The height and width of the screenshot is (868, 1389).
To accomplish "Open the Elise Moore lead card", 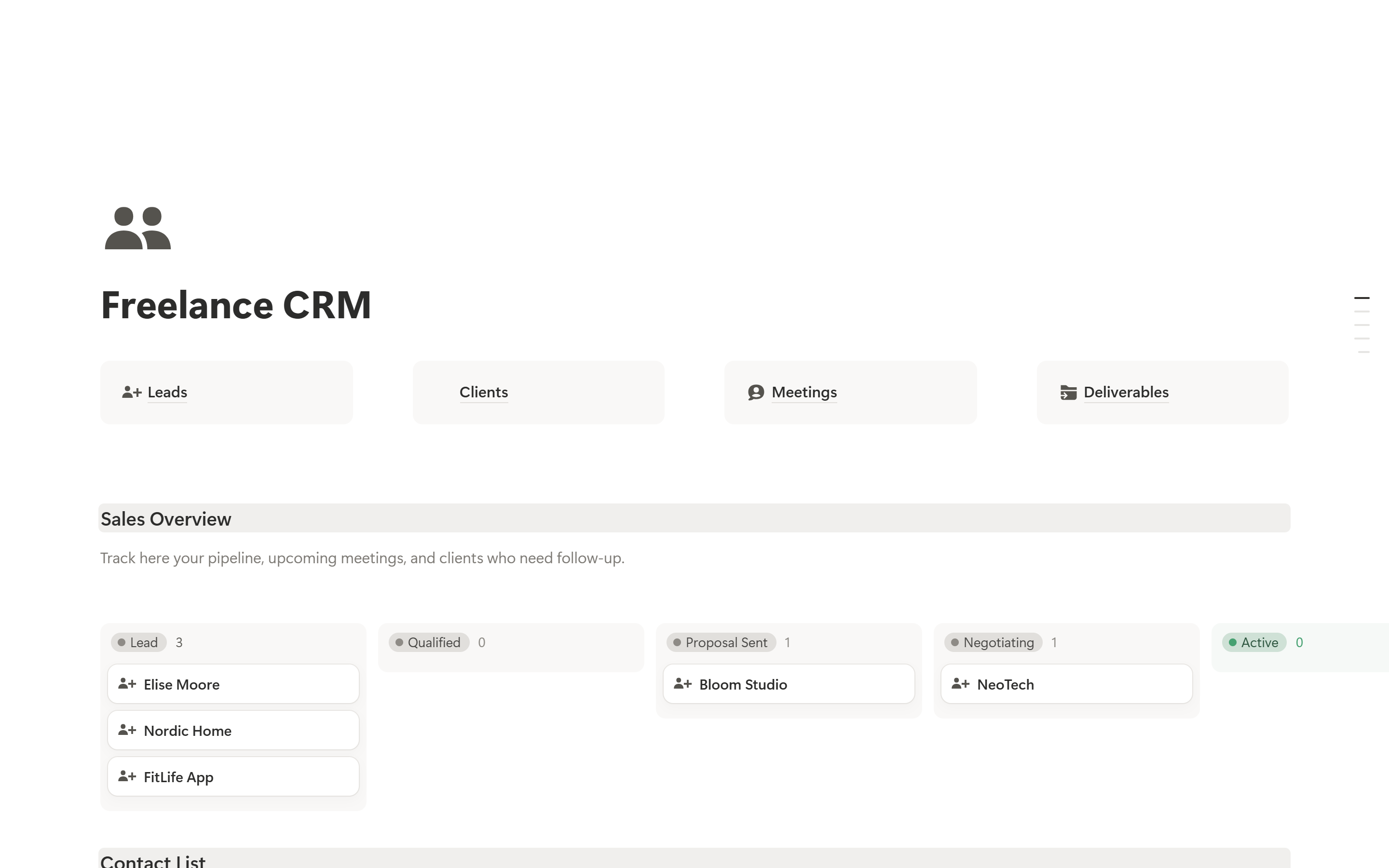I will 233,684.
